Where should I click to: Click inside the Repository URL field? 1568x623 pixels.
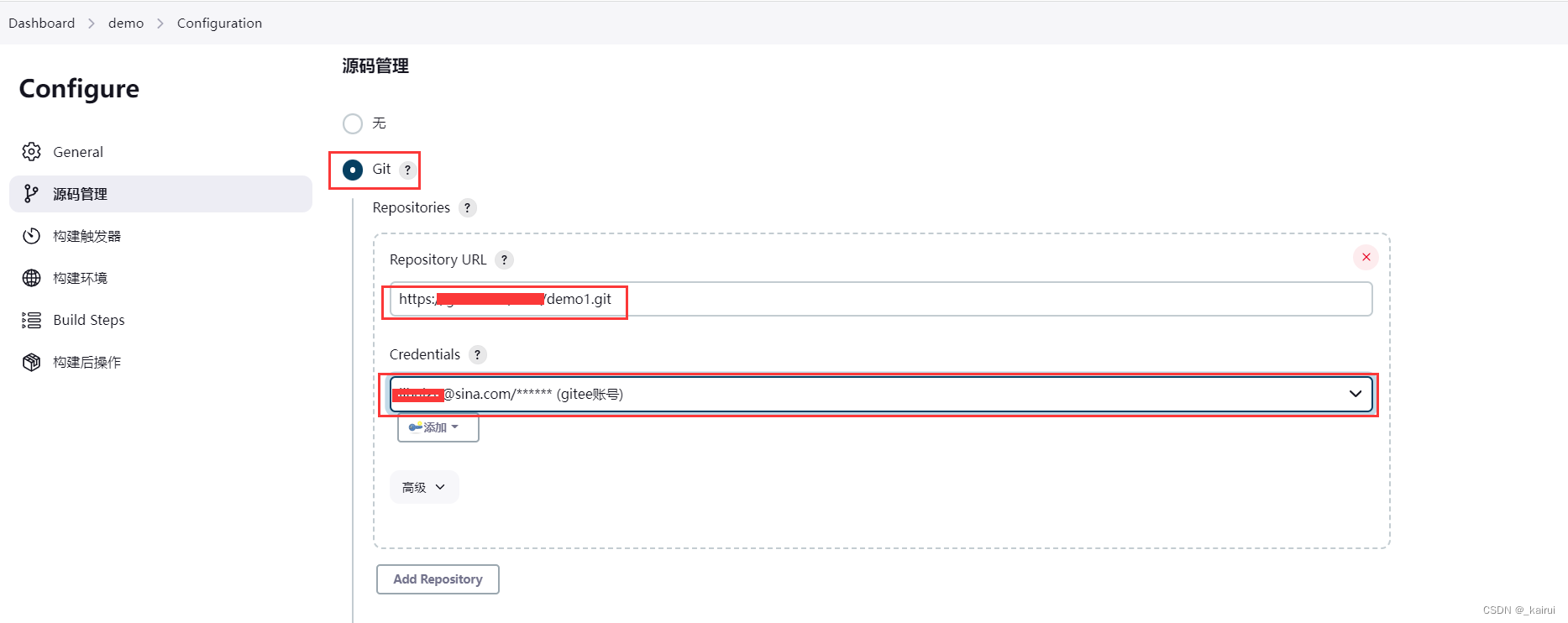pyautogui.click(x=881, y=299)
